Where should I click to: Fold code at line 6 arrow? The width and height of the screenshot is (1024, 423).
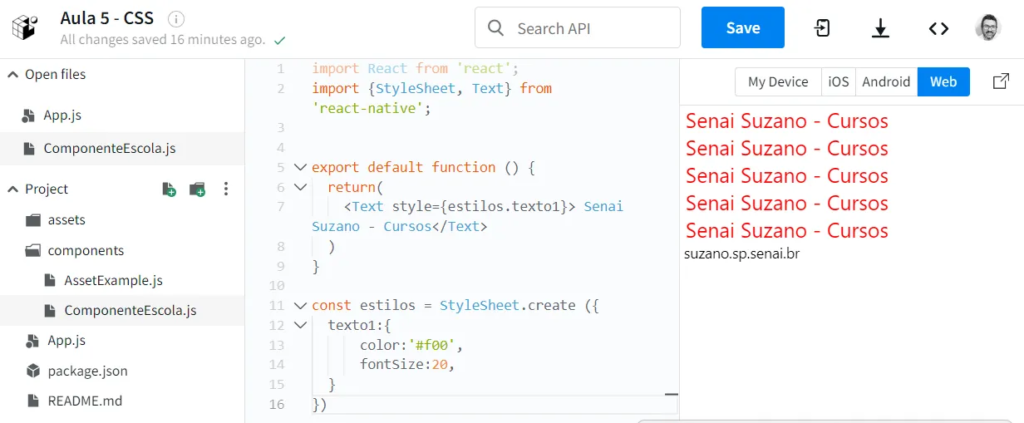point(300,187)
